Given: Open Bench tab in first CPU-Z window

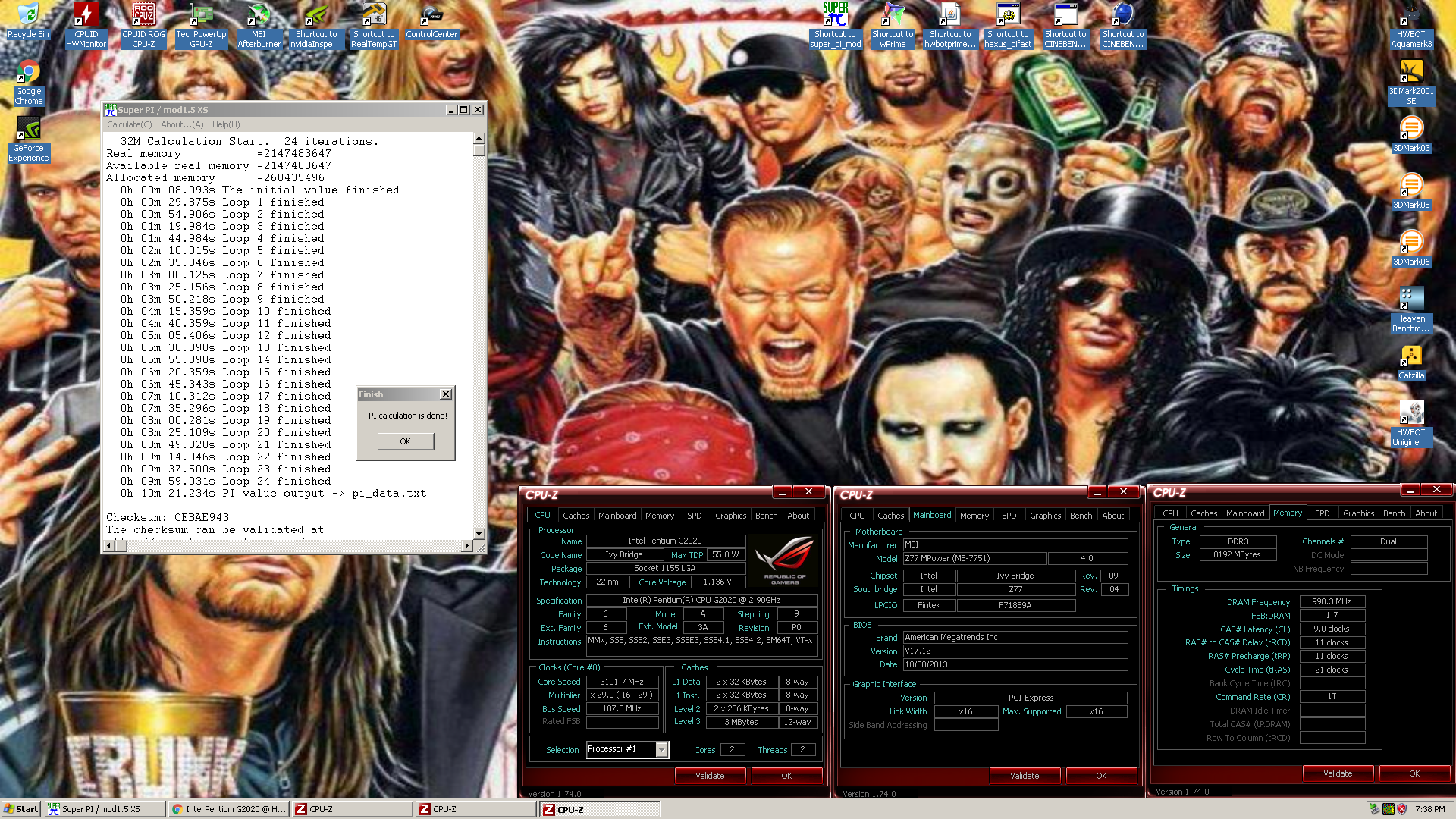Looking at the screenshot, I should (x=766, y=516).
